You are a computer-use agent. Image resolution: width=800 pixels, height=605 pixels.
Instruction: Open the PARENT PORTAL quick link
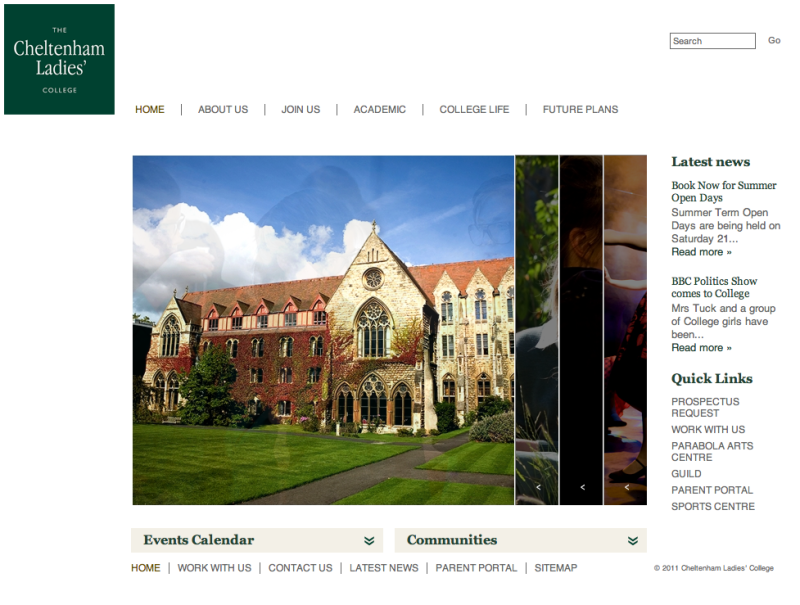pos(712,490)
